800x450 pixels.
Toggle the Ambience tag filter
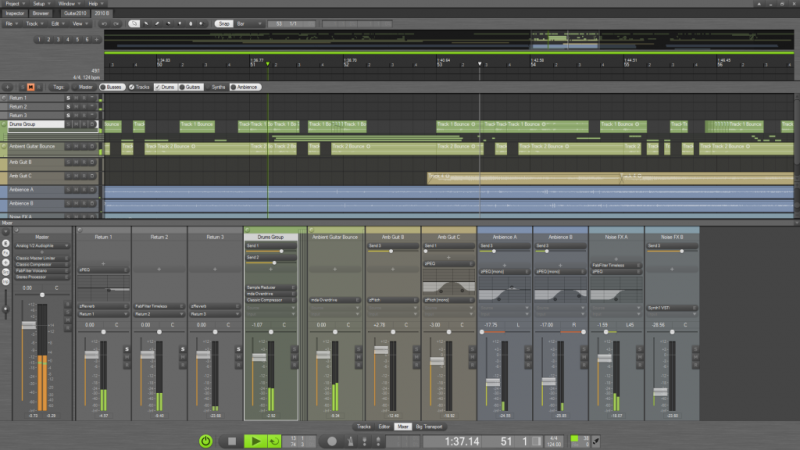click(x=245, y=87)
